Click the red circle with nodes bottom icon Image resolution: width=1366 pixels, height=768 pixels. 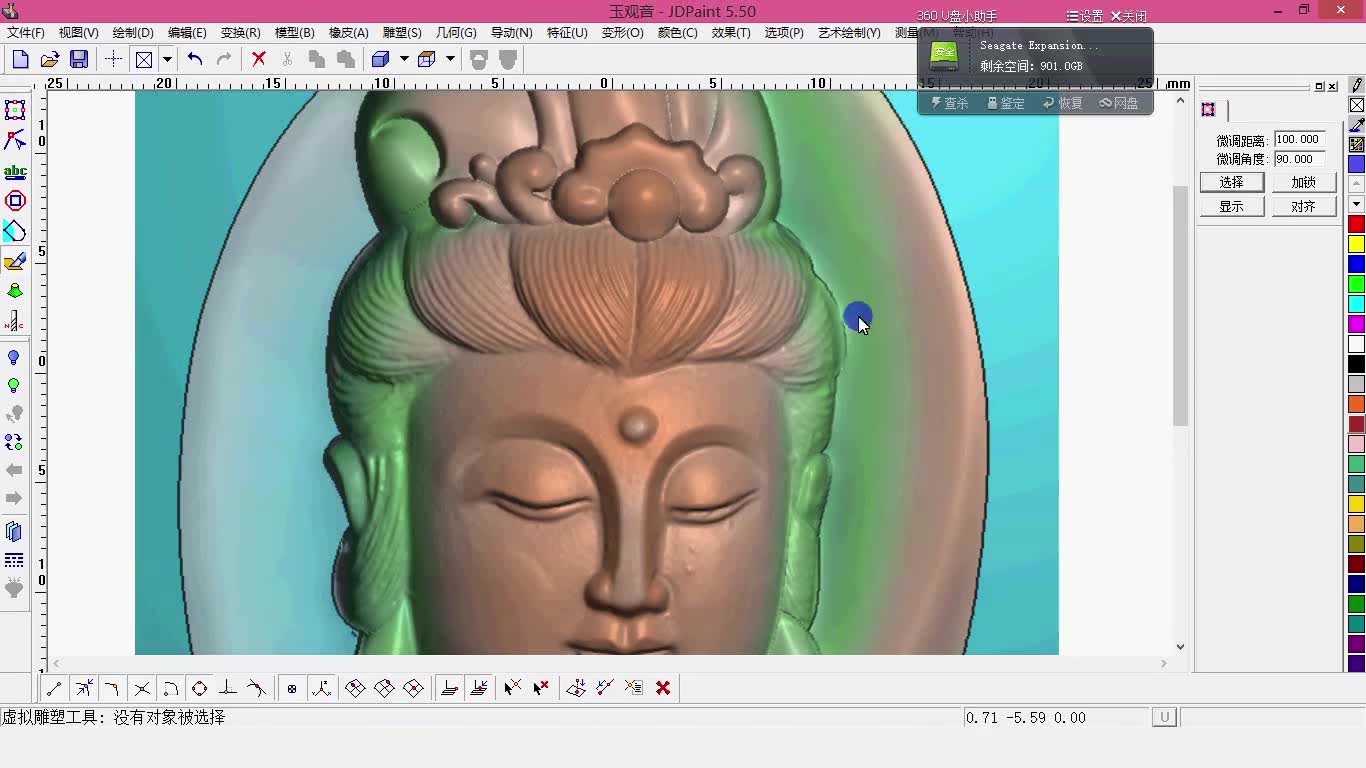click(199, 688)
